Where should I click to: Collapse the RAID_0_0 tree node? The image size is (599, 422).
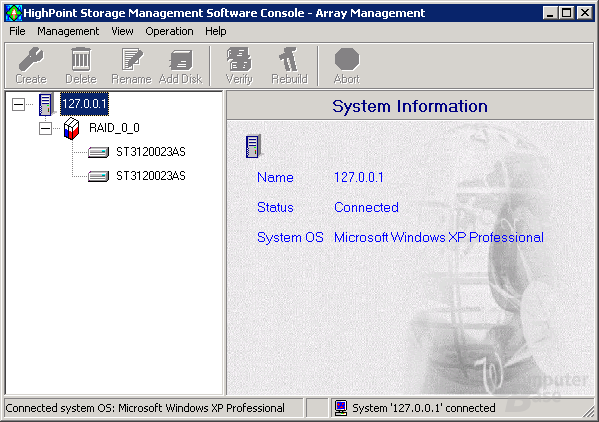tap(45, 128)
